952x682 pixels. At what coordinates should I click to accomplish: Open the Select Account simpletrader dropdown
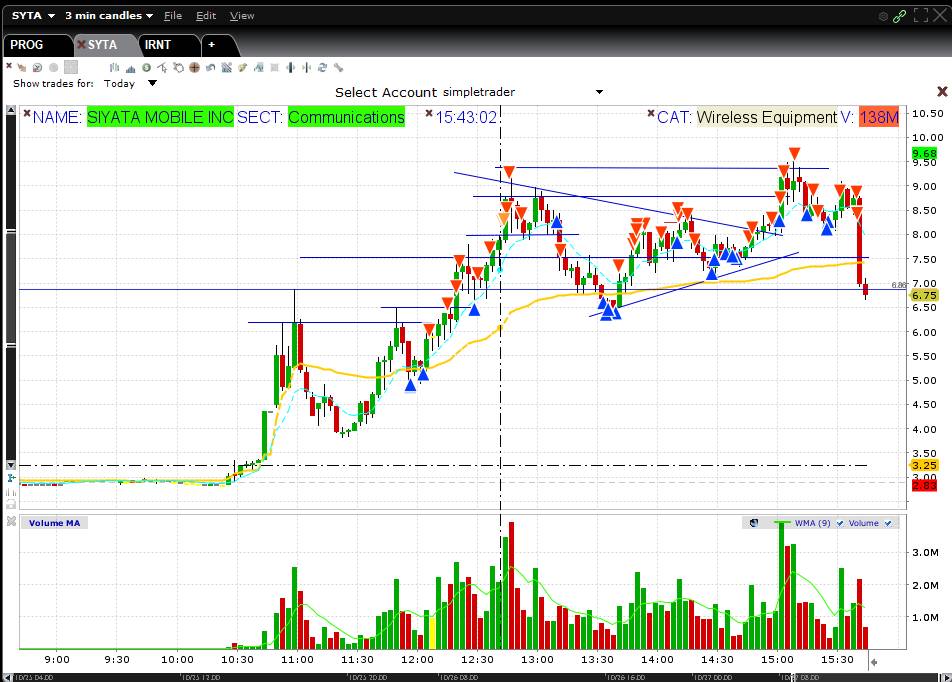click(x=598, y=91)
